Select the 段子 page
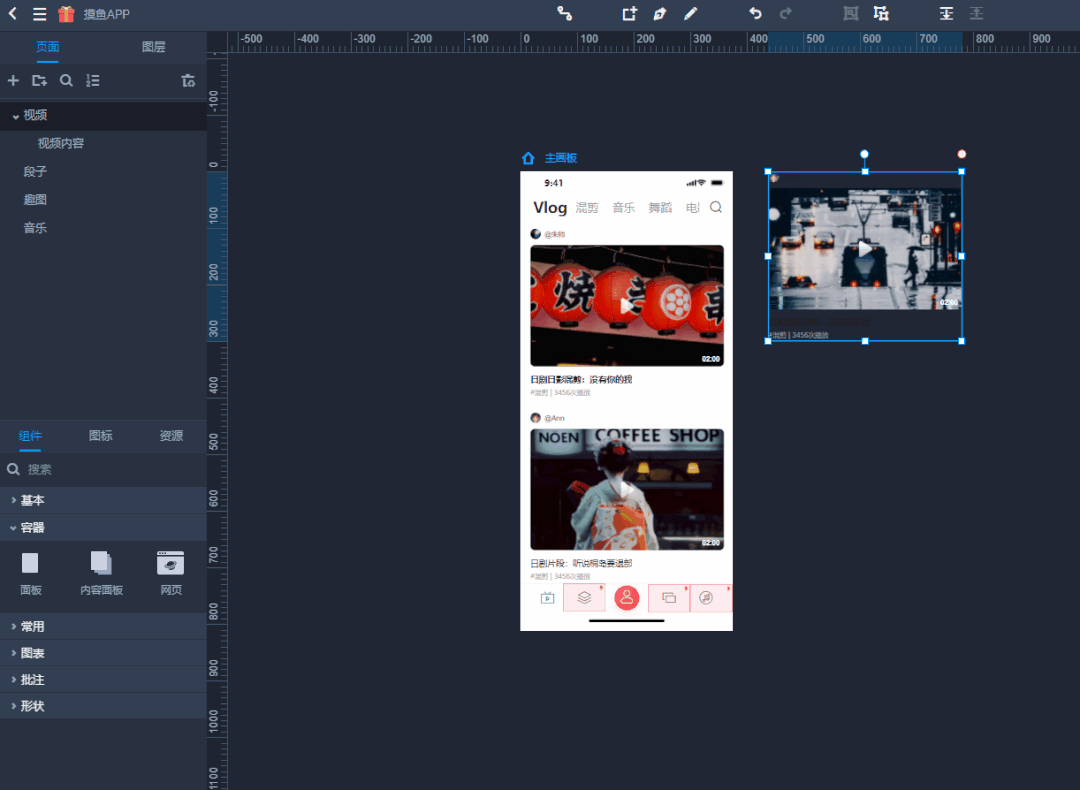The image size is (1080, 790). click(35, 171)
